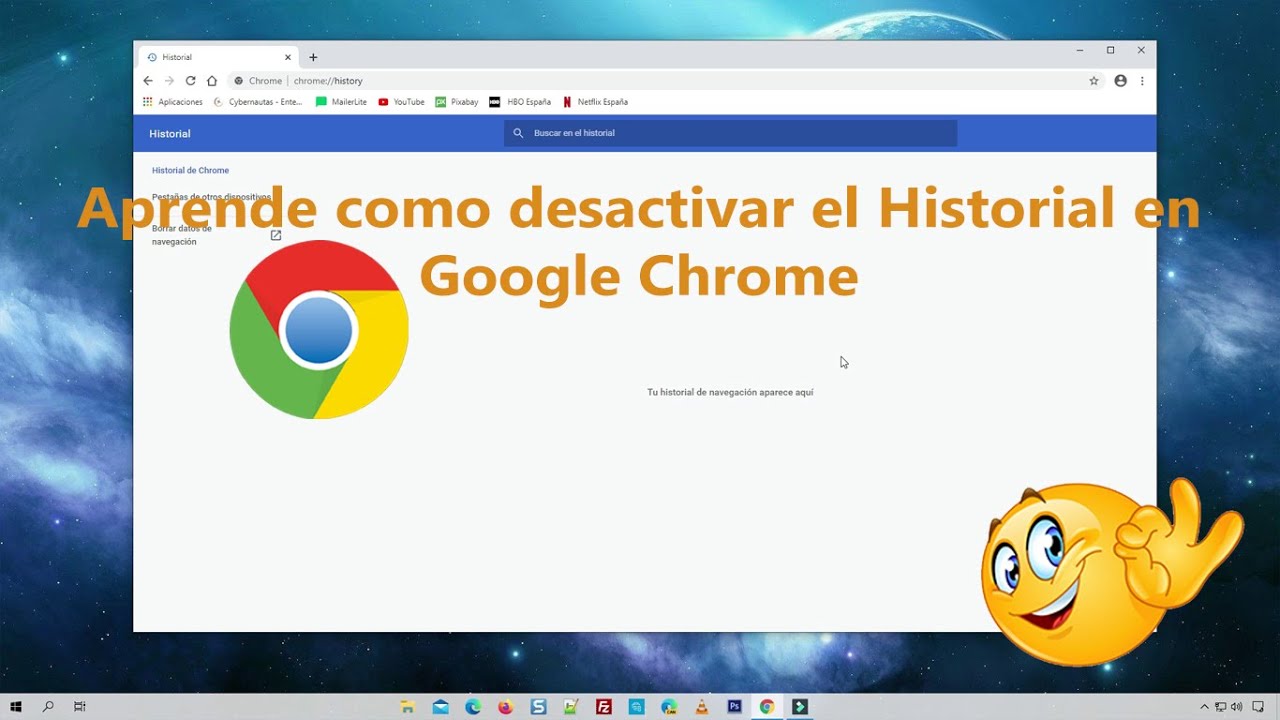Screen dimensions: 1280x720
Task: Open Firefox from the taskbar
Action: [x=506, y=707]
